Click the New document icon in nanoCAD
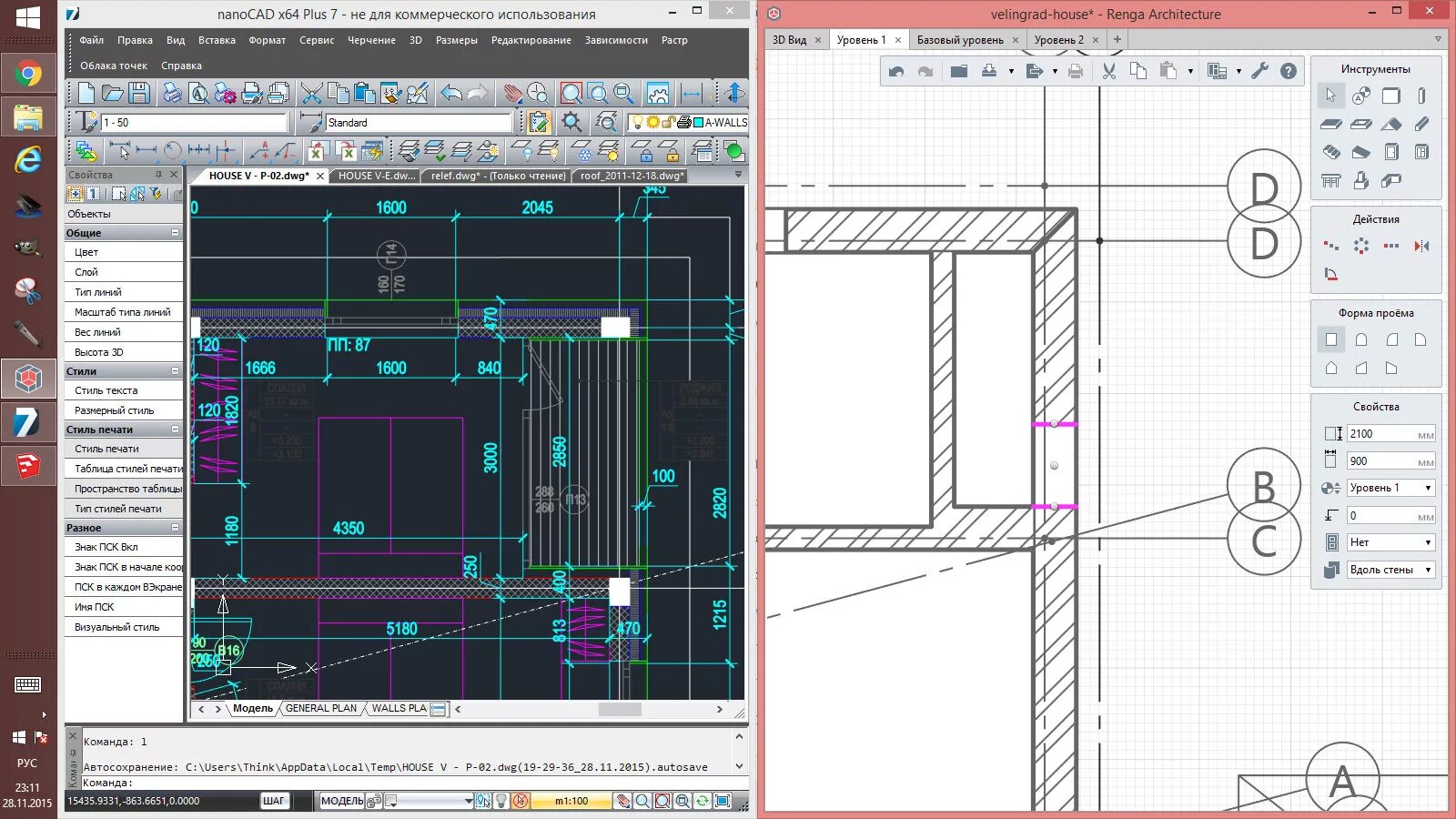 click(86, 93)
